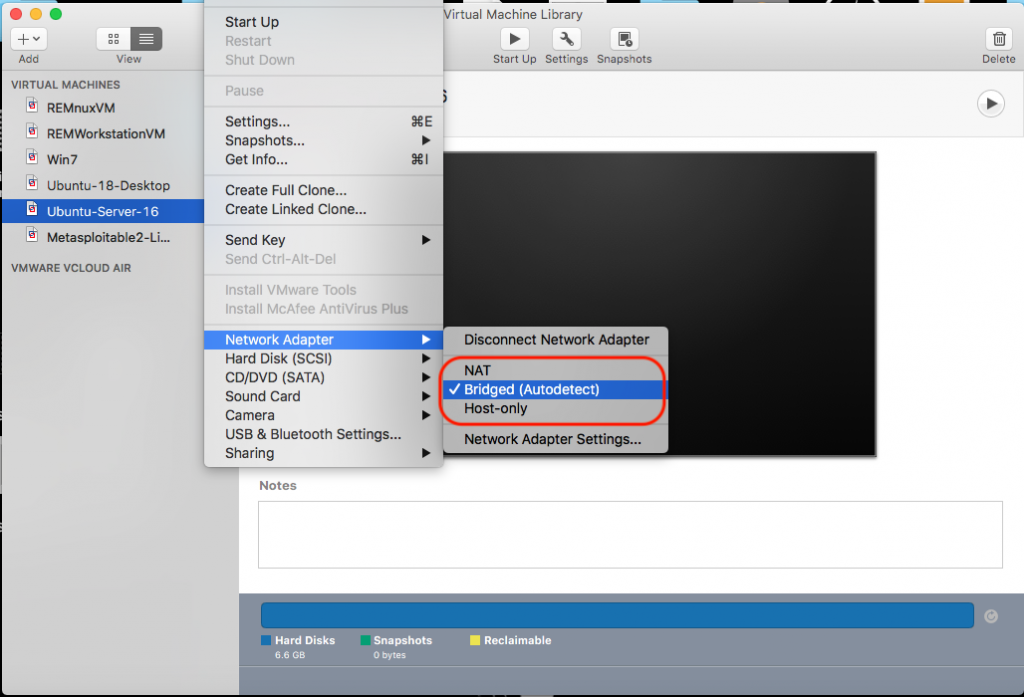The image size is (1024, 697).
Task: Click the 0 bytes snapshots value
Action: (x=390, y=655)
